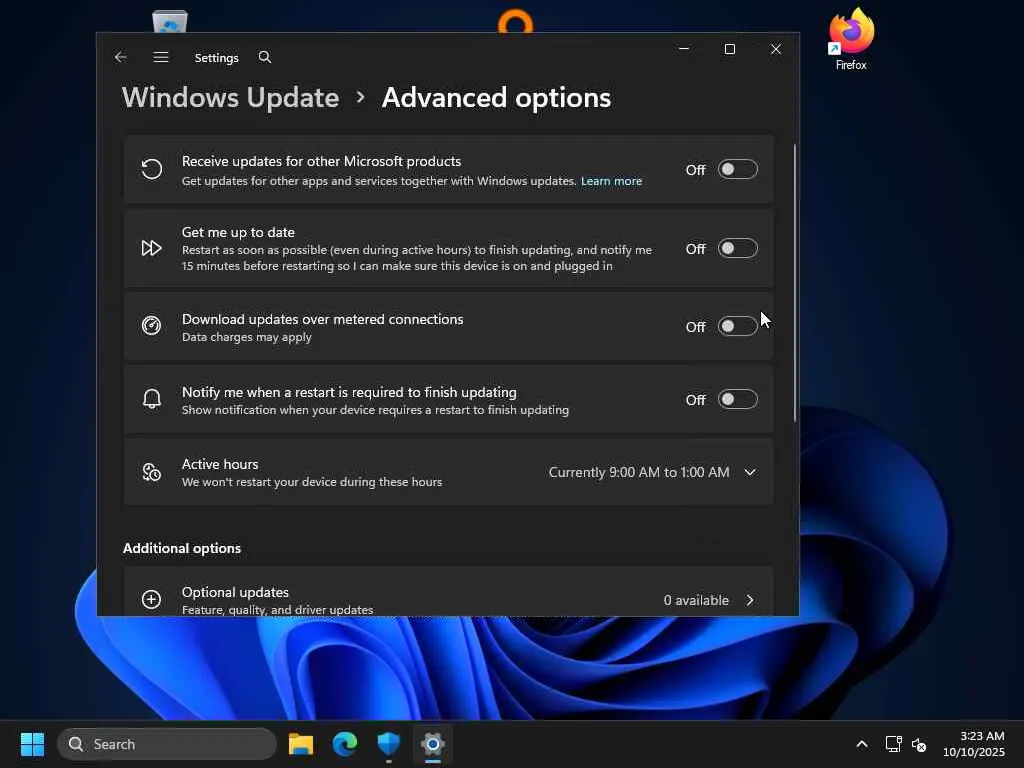Show hidden icons in the system tray
This screenshot has width=1024, height=768.
coord(862,744)
